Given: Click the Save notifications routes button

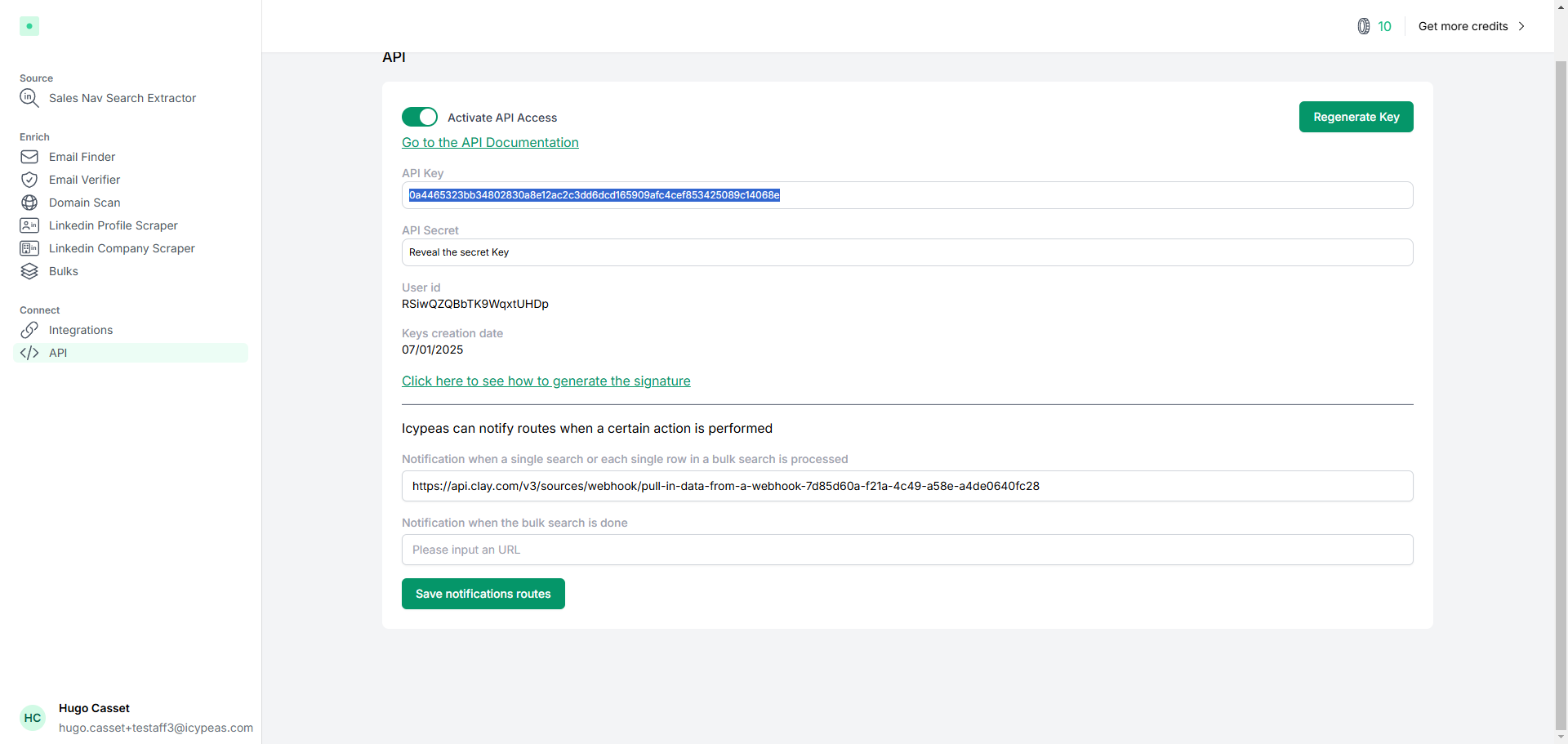Looking at the screenshot, I should 483,594.
